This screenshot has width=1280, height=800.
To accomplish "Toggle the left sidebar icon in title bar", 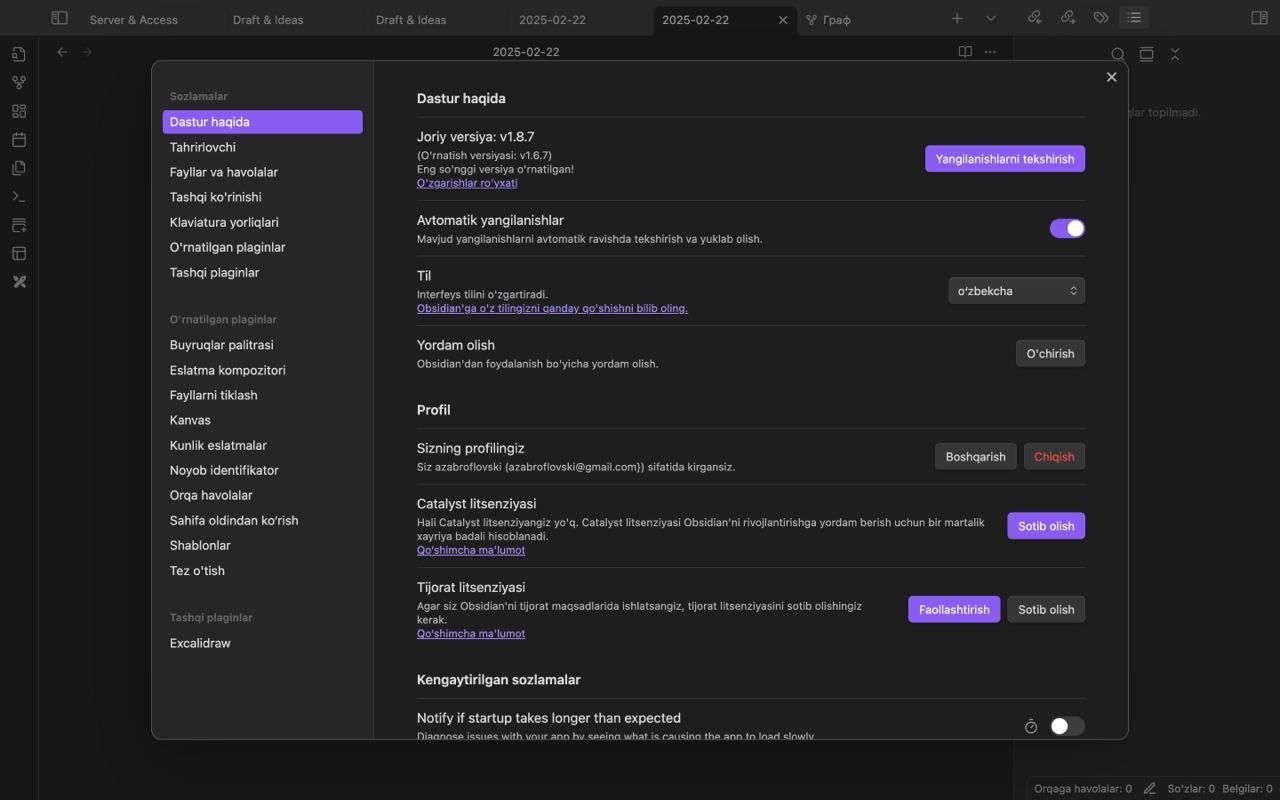I will [60, 18].
